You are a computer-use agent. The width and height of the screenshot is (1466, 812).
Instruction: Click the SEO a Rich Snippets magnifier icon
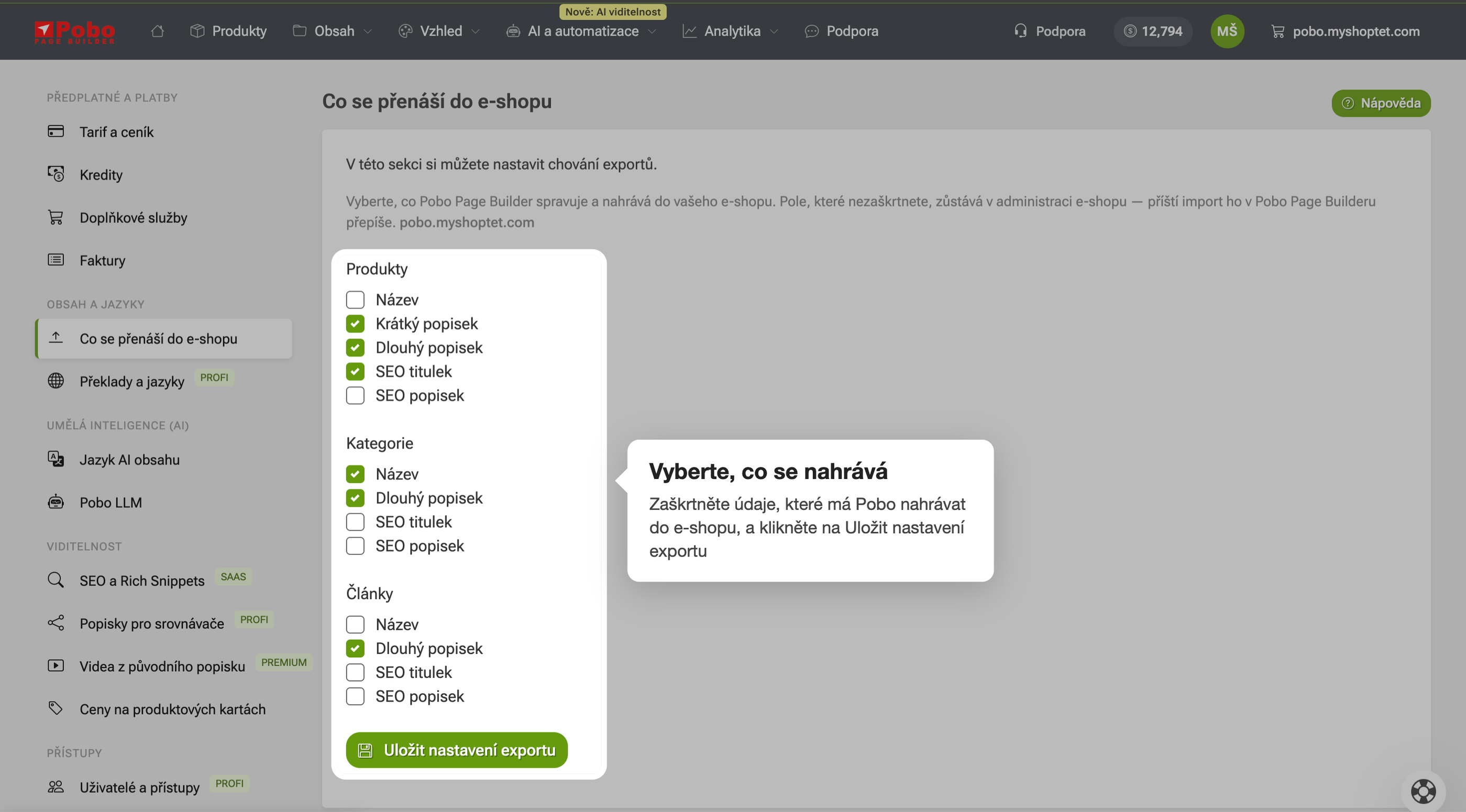pyautogui.click(x=56, y=580)
